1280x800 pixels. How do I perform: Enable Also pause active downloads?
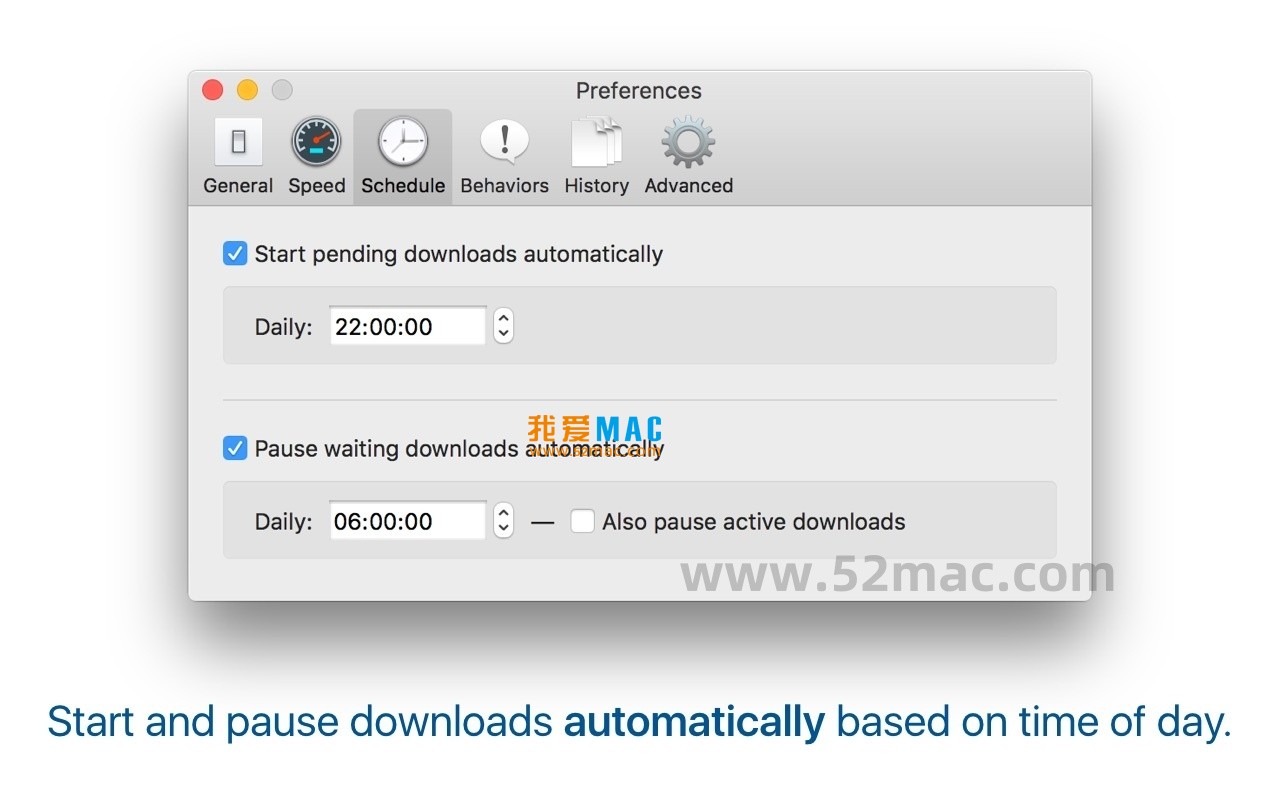click(x=582, y=521)
